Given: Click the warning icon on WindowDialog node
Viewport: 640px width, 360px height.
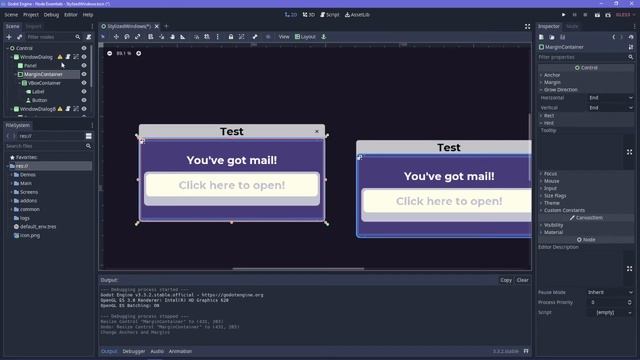Looking at the screenshot, I should pyautogui.click(x=60, y=57).
